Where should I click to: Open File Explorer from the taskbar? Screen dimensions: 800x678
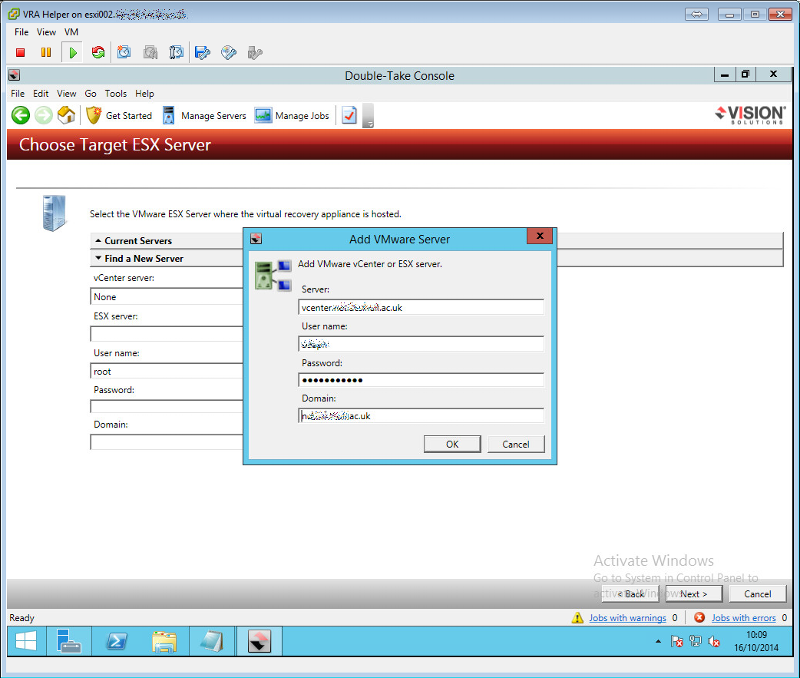[164, 641]
